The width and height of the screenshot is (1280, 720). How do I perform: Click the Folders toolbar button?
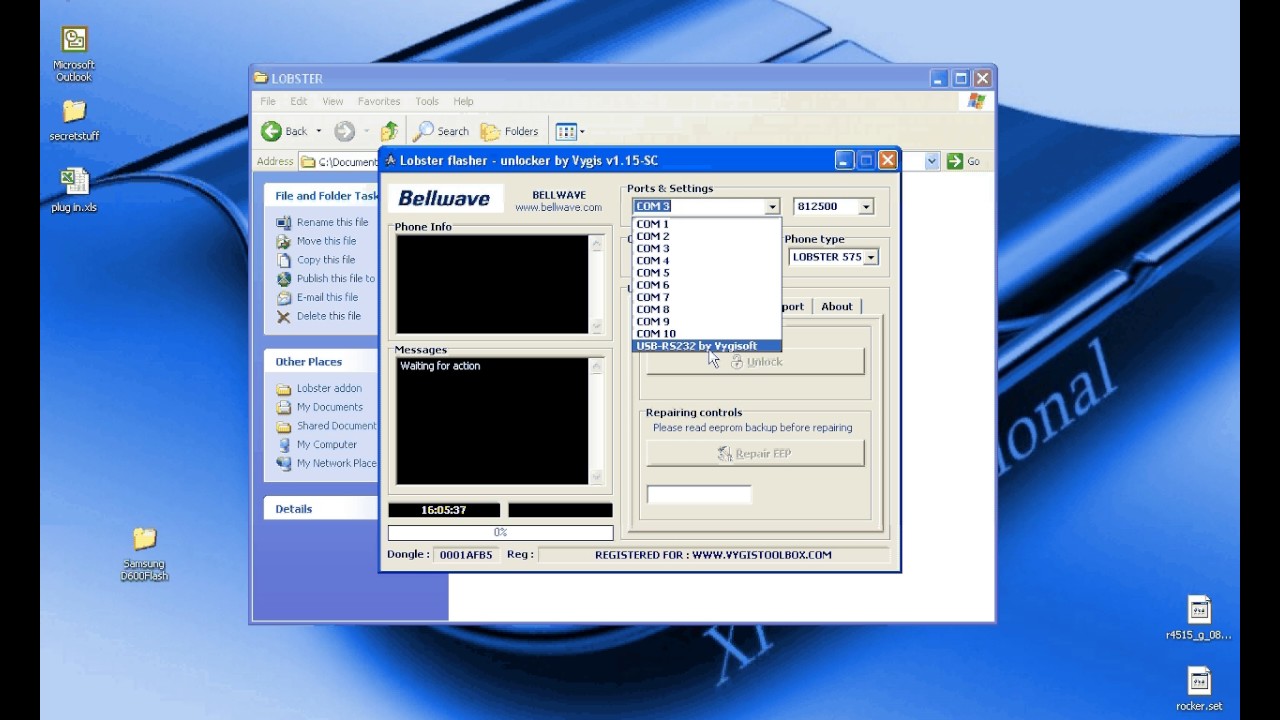(x=510, y=131)
